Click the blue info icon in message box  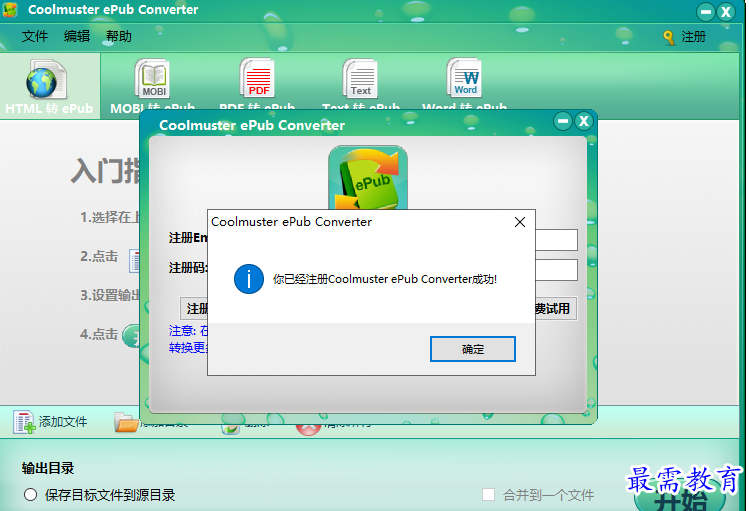[x=248, y=279]
